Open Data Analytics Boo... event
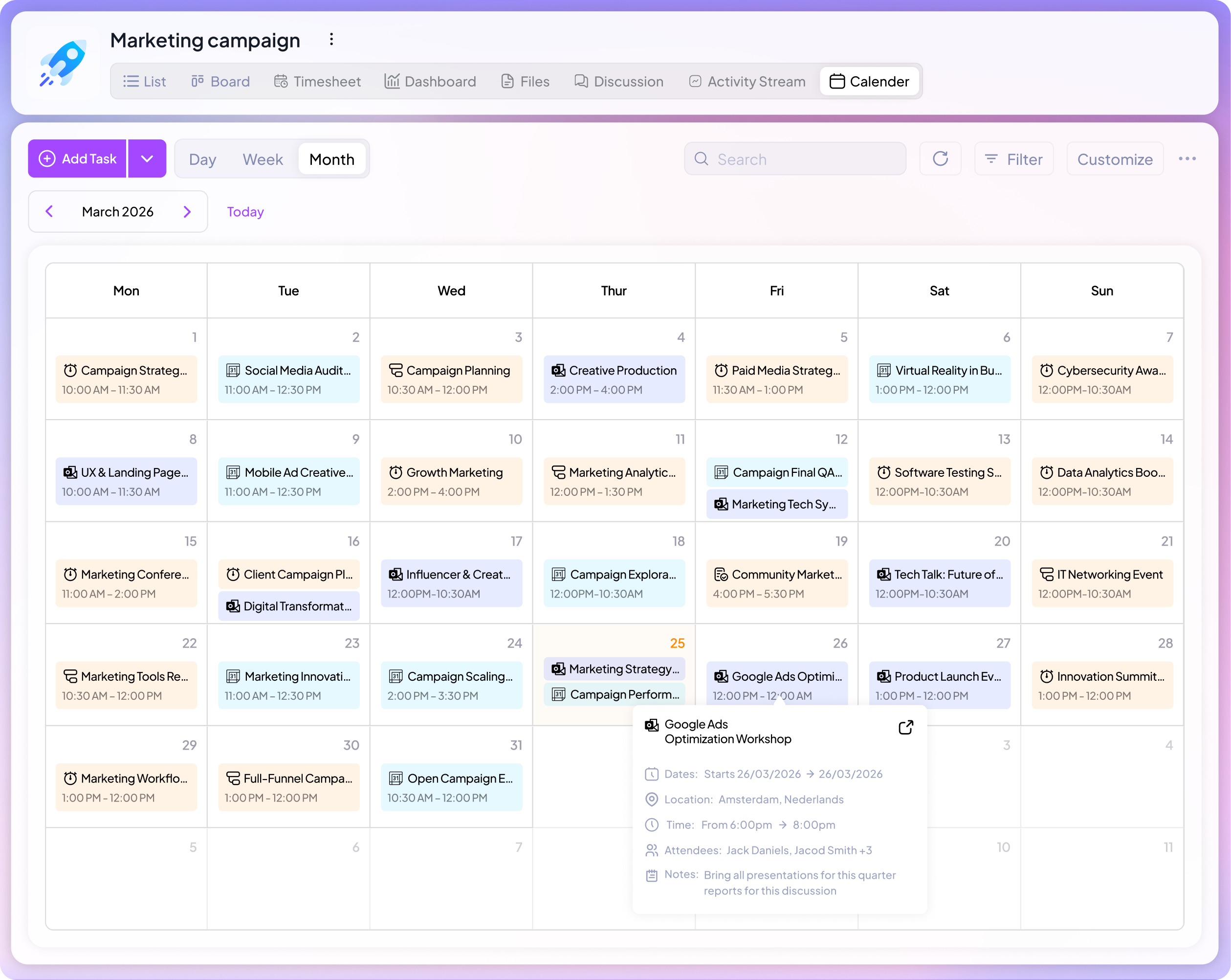The width and height of the screenshot is (1231, 980). [x=1102, y=481]
